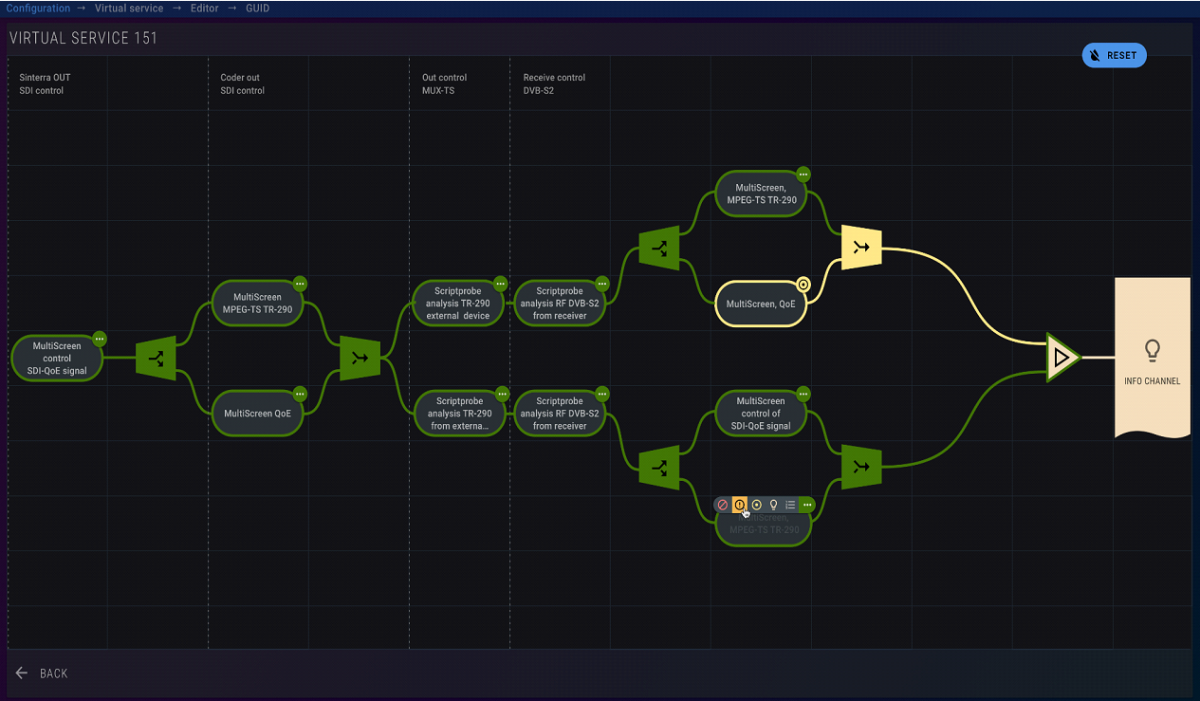
Task: Click the triangle output node before Info Channel
Action: [1062, 357]
